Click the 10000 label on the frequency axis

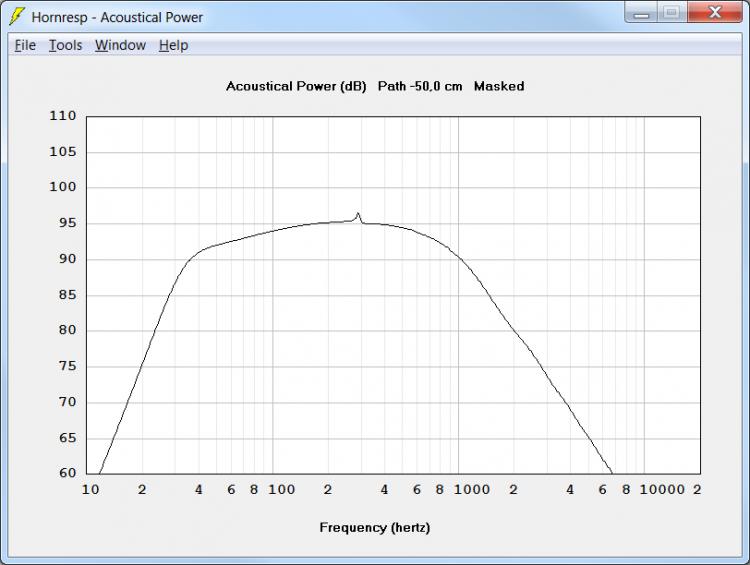662,489
